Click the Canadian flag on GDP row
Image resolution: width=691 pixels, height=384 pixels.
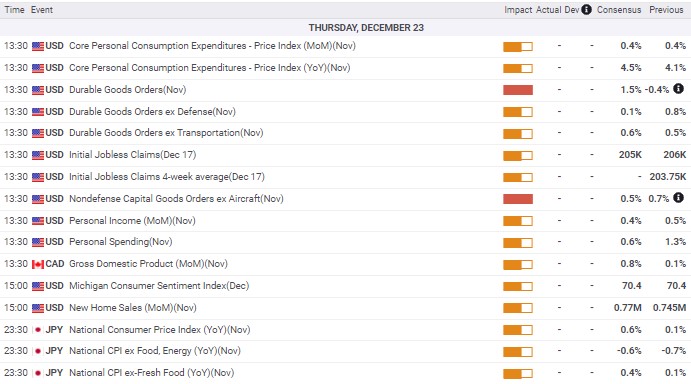[38, 265]
